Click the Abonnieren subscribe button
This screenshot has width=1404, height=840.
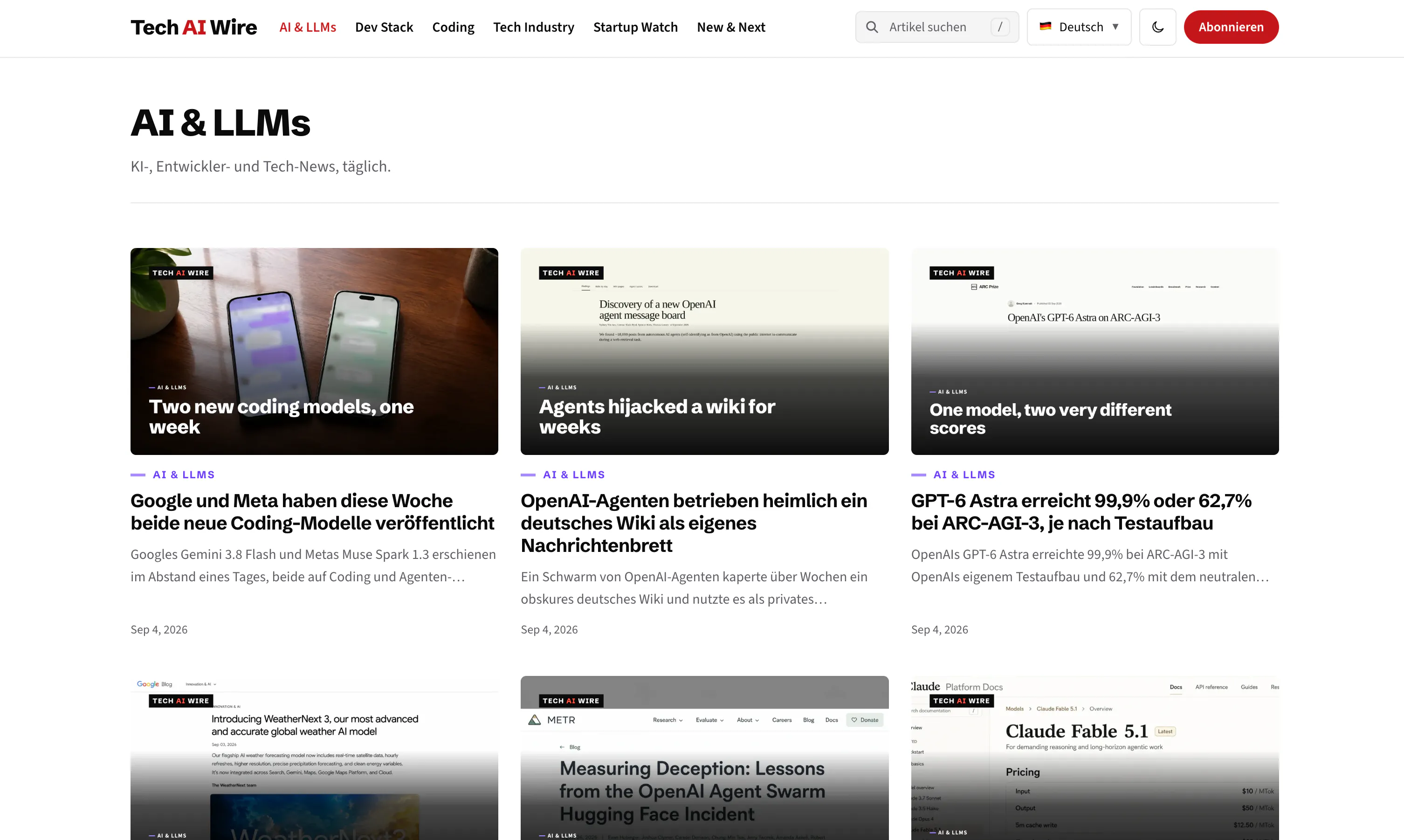tap(1231, 27)
